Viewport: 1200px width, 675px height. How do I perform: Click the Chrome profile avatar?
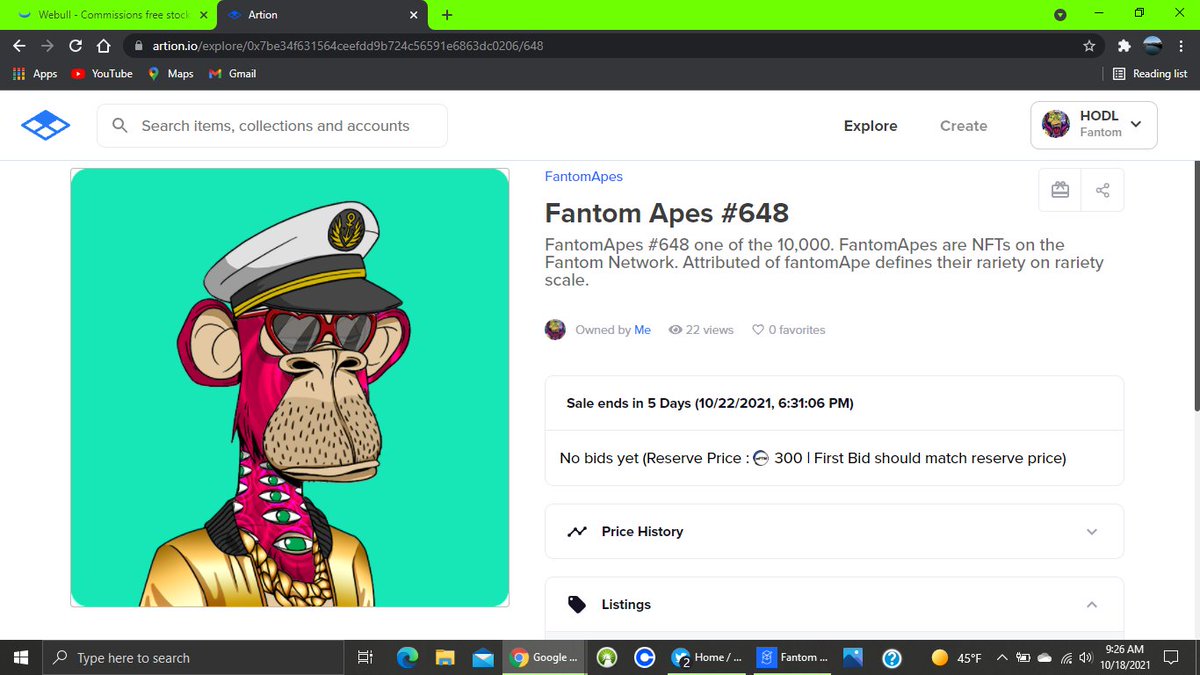click(1152, 46)
